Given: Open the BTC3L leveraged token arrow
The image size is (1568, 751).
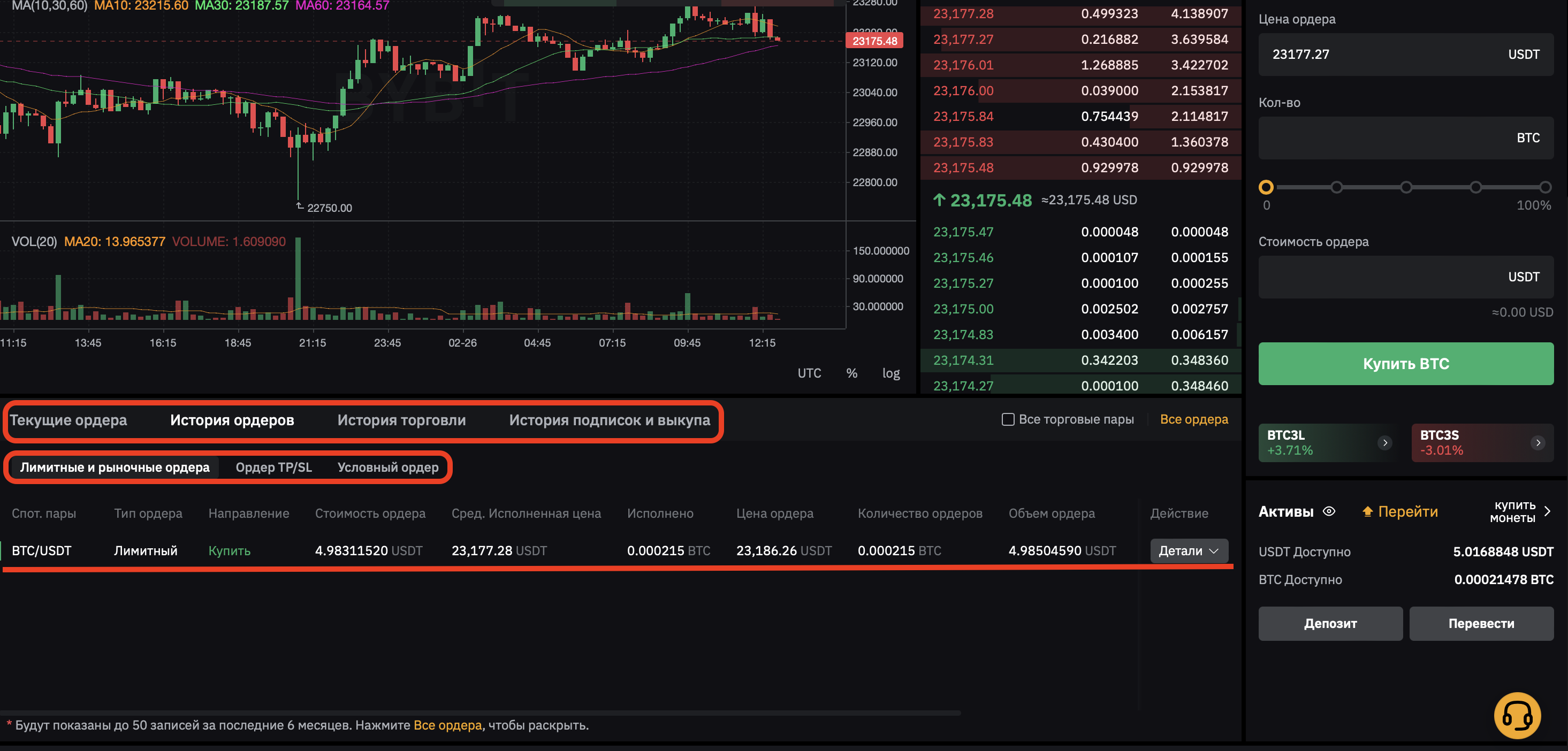Looking at the screenshot, I should pyautogui.click(x=1385, y=442).
